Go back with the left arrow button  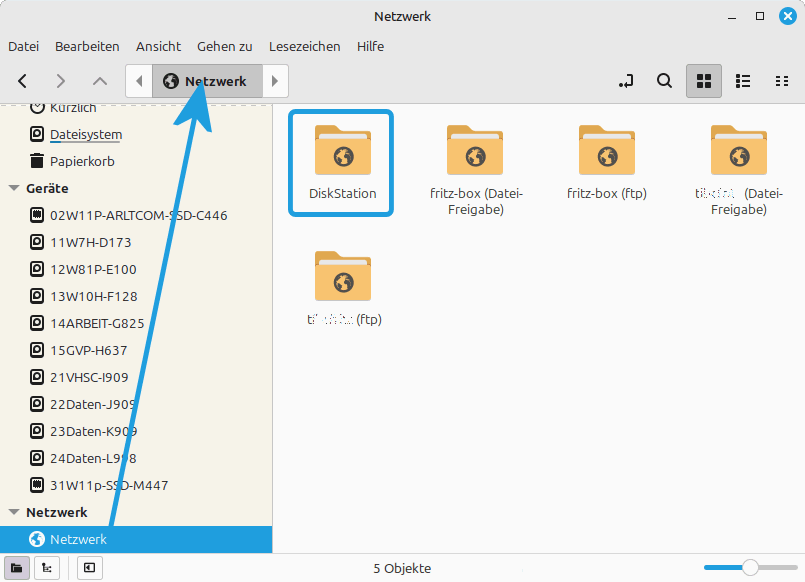point(22,81)
